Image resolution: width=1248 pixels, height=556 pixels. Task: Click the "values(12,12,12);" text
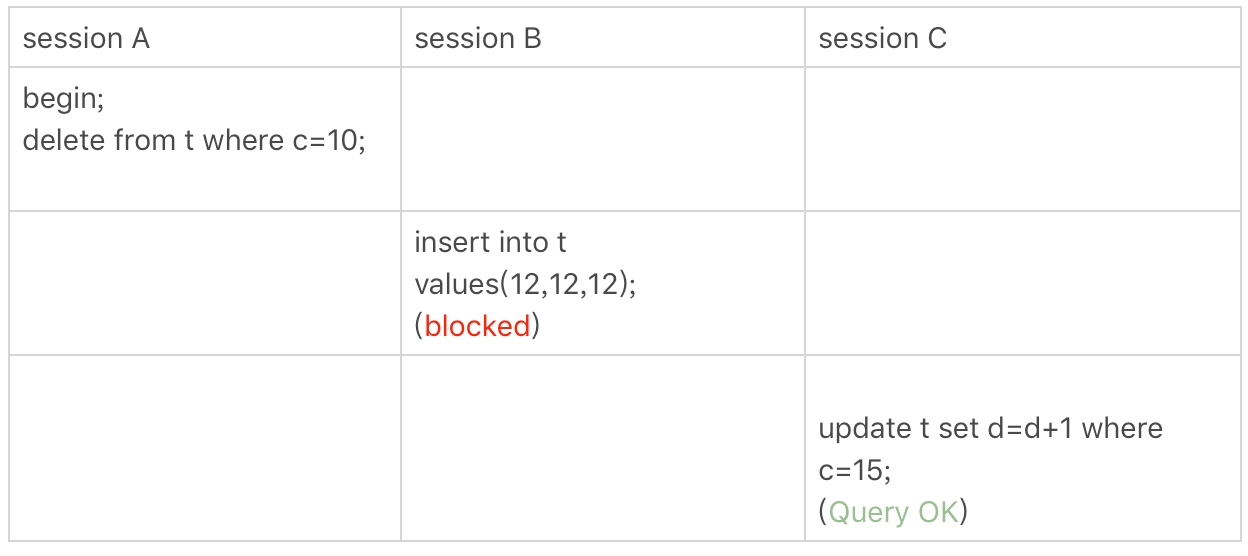[x=526, y=284]
